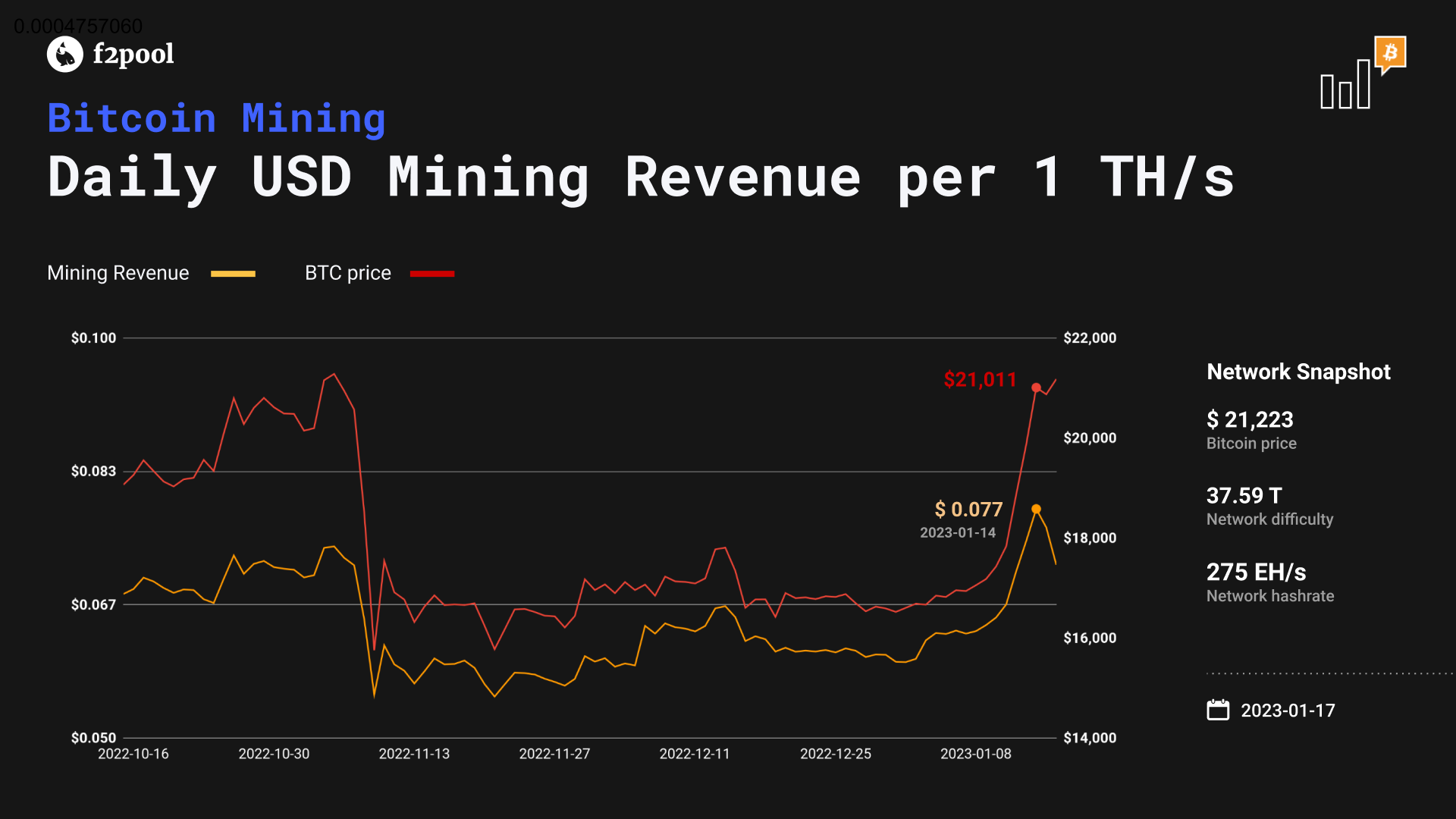This screenshot has height=819, width=1456.
Task: Click the $18,000 right axis label
Action: (1090, 538)
